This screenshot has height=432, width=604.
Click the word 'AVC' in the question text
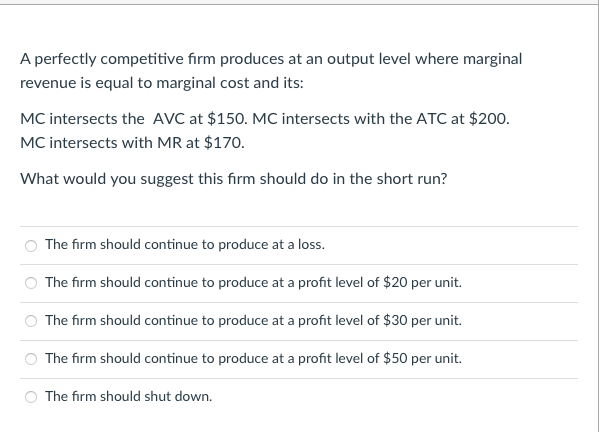pos(169,119)
